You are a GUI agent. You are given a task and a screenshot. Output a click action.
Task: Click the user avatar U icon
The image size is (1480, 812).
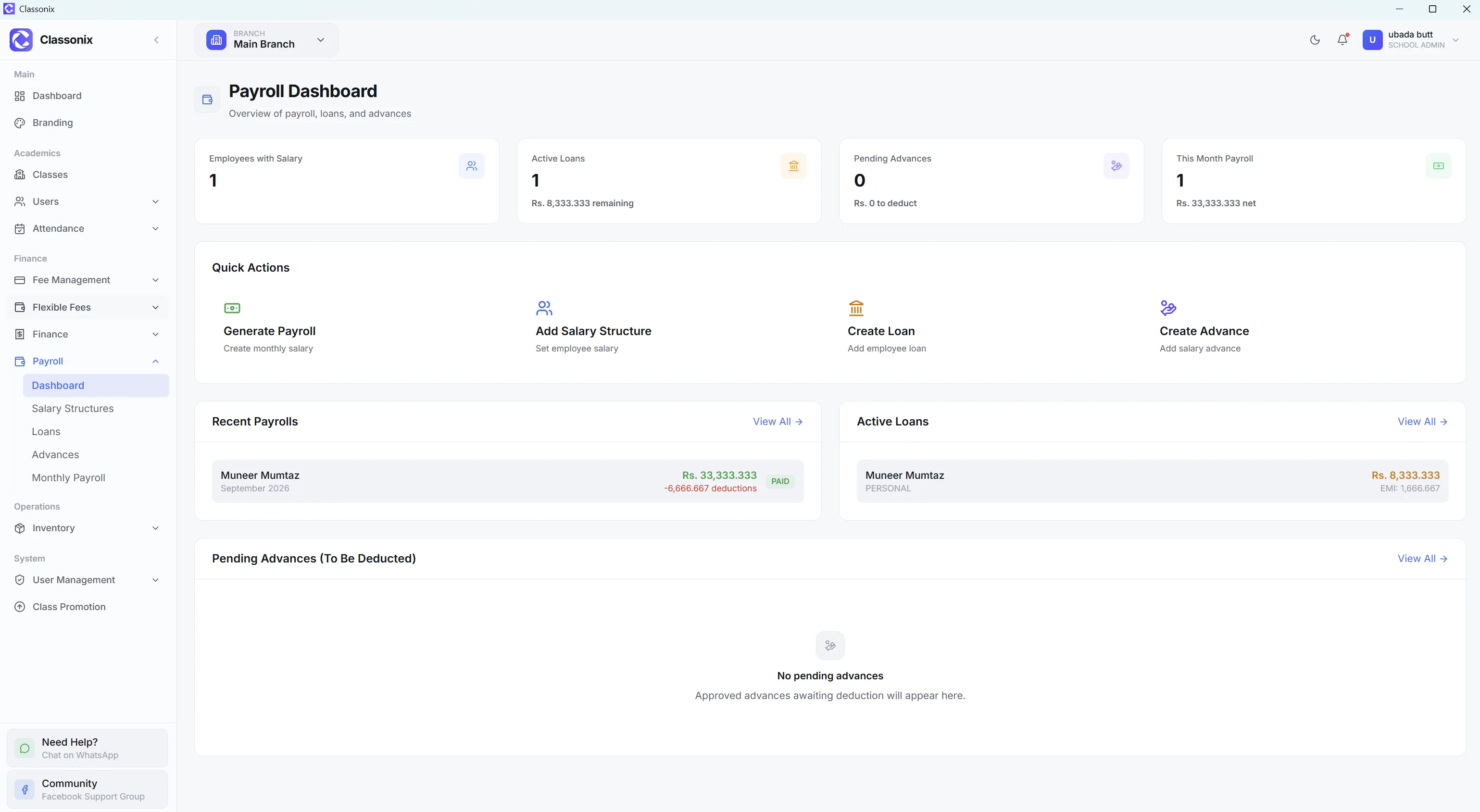pyautogui.click(x=1372, y=39)
